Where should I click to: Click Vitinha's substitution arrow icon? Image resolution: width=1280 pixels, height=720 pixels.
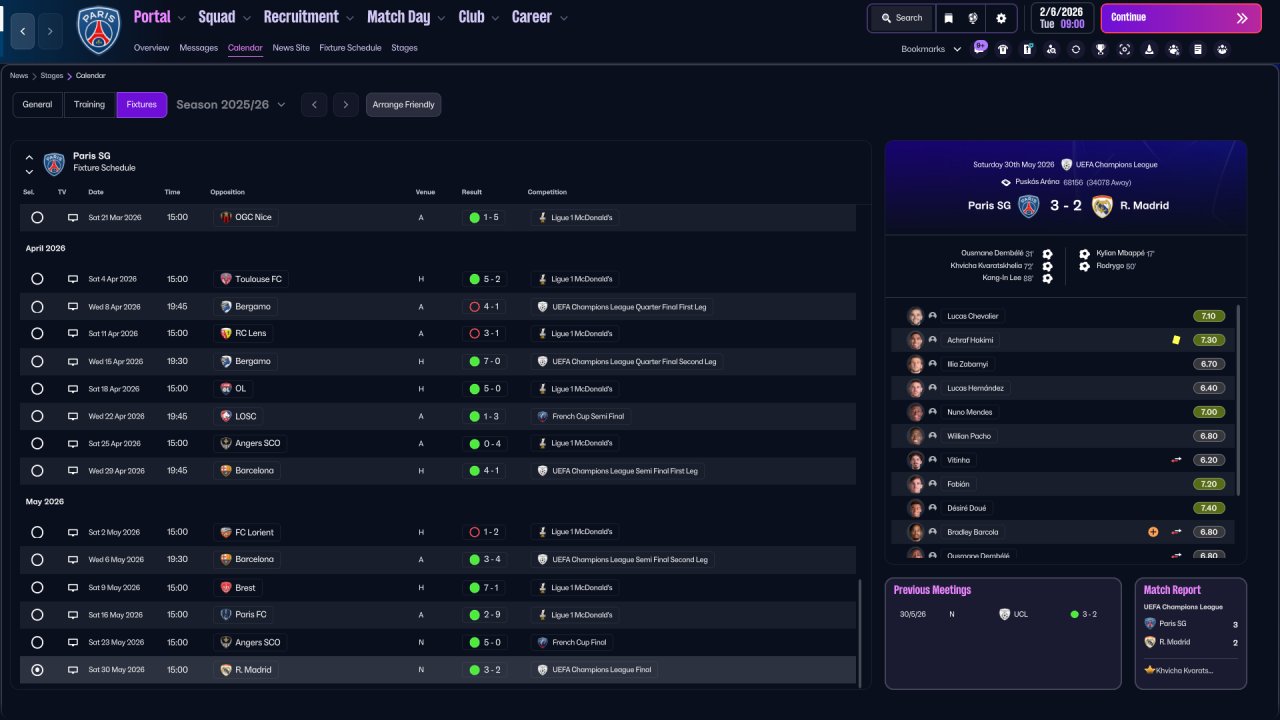[1177, 460]
